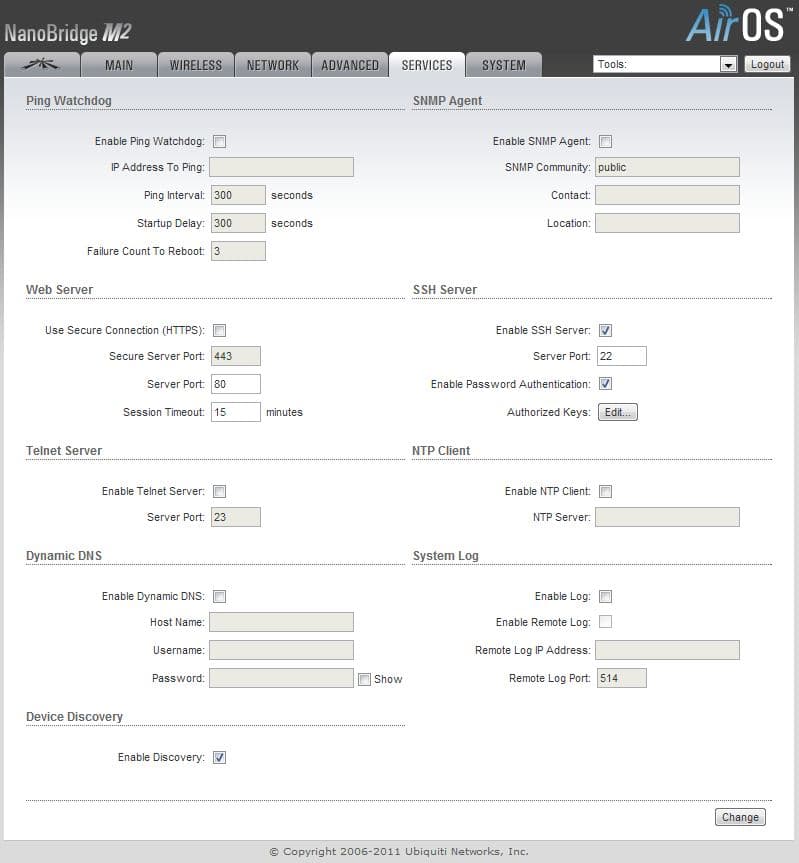
Task: Click the AirOS logo
Action: [737, 24]
